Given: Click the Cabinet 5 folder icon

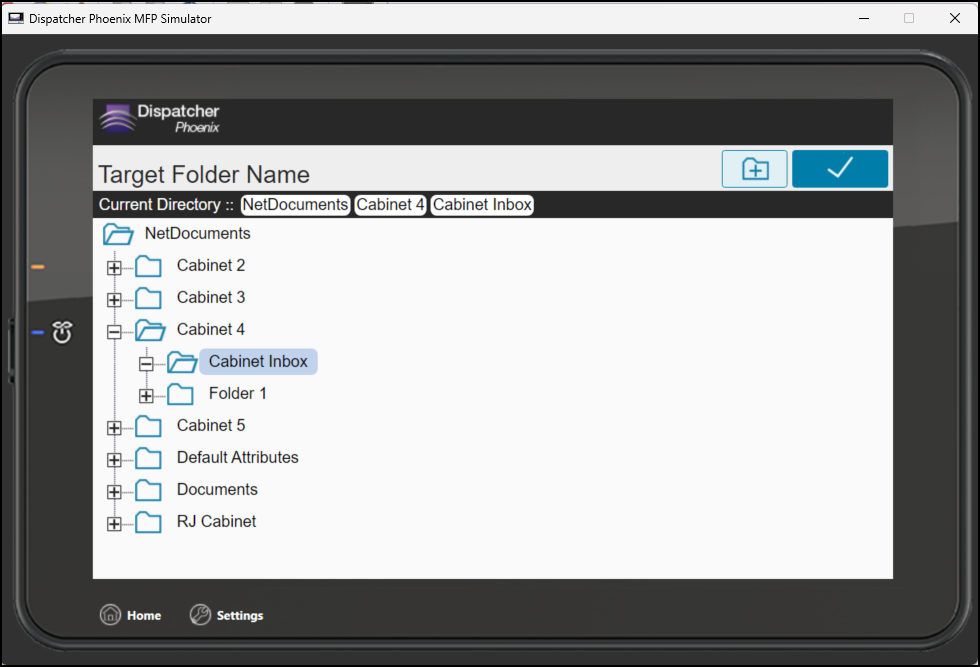Looking at the screenshot, I should [148, 426].
